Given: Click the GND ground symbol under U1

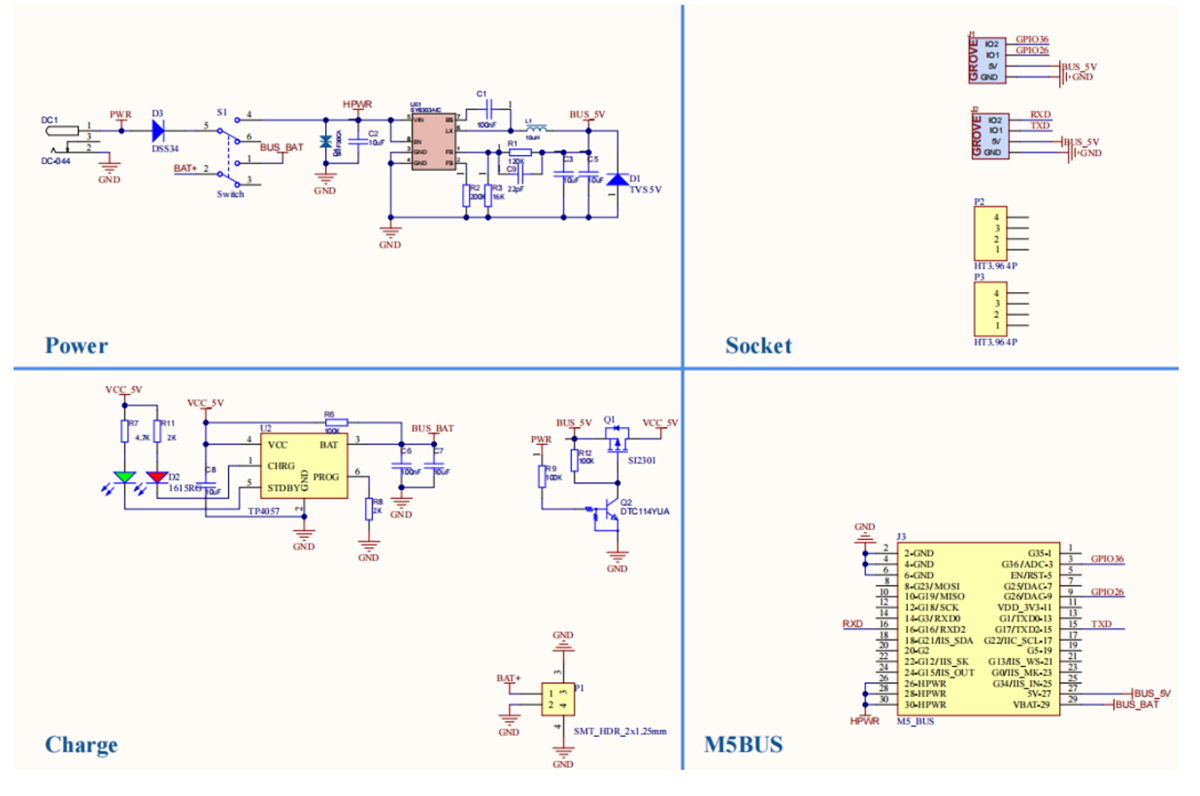Looking at the screenshot, I should (x=390, y=232).
